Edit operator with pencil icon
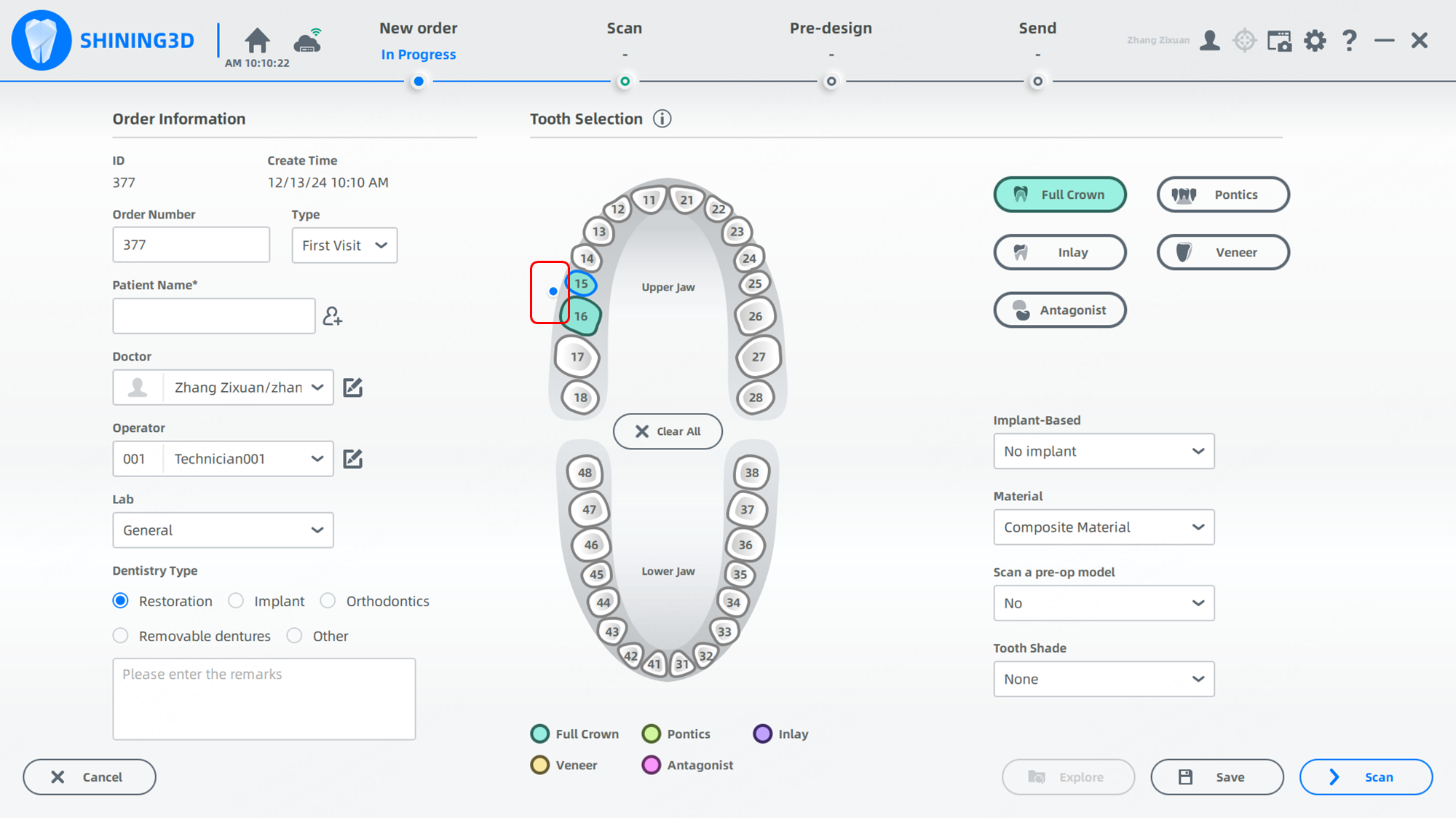Viewport: 1456px width, 818px height. [x=353, y=459]
